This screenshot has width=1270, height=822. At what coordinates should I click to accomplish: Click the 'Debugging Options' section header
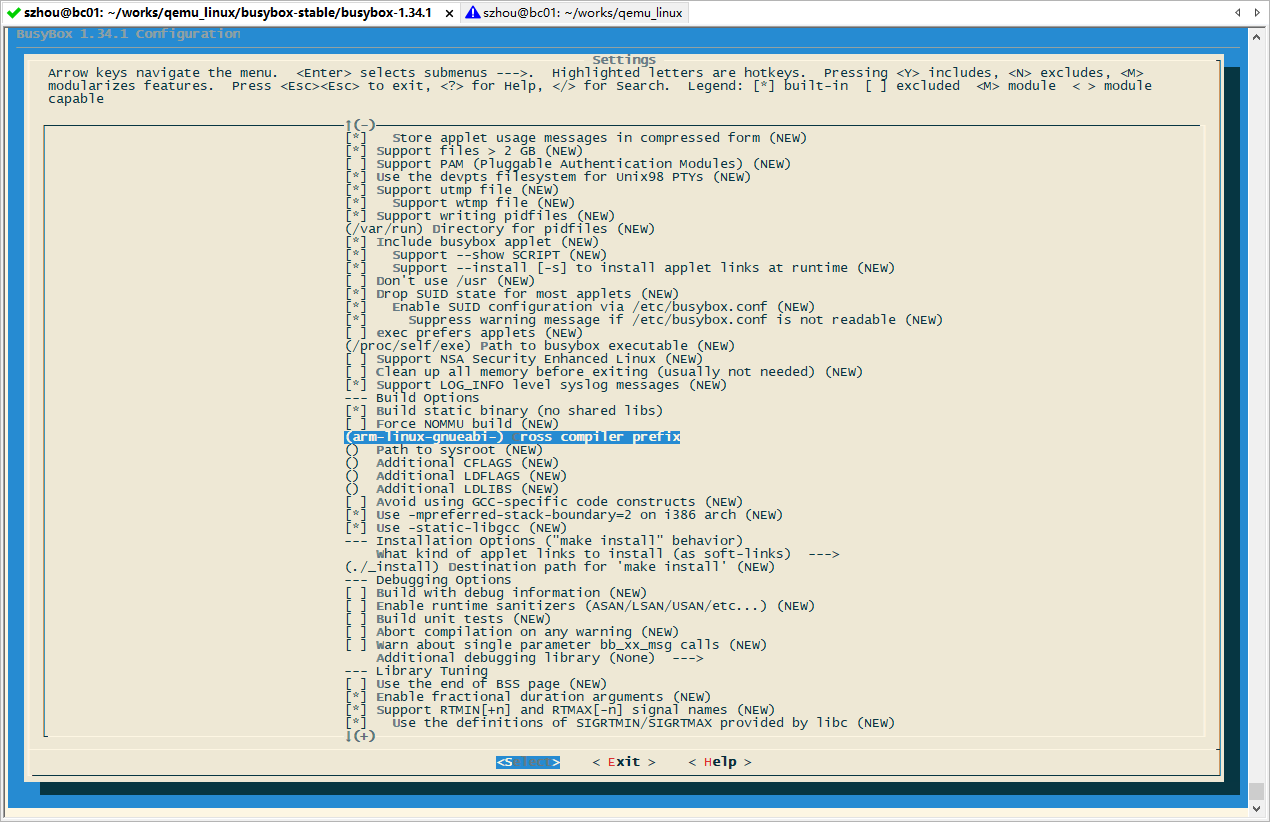427,580
